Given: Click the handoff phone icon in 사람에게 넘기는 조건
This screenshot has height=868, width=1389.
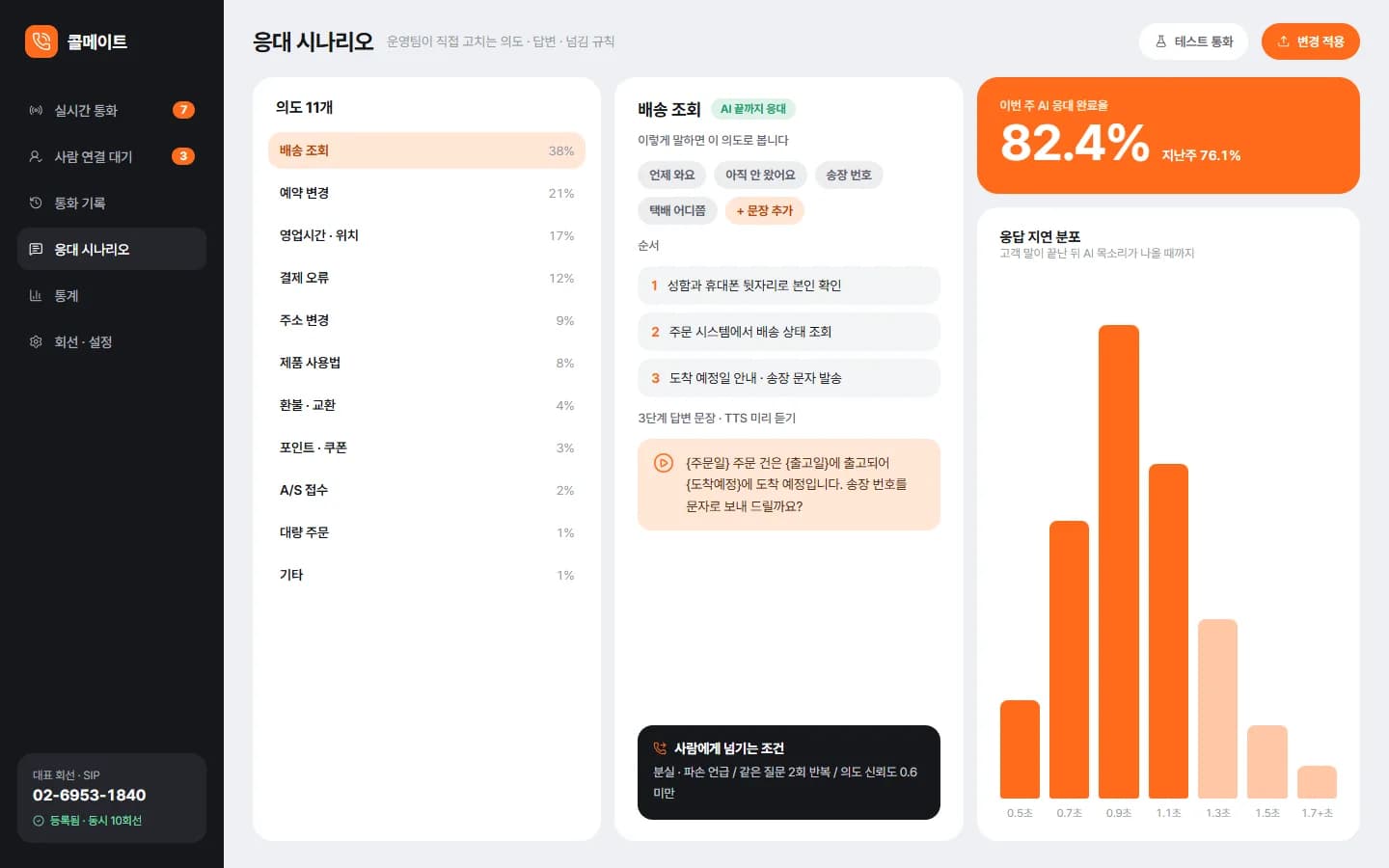Looking at the screenshot, I should click(x=660, y=748).
